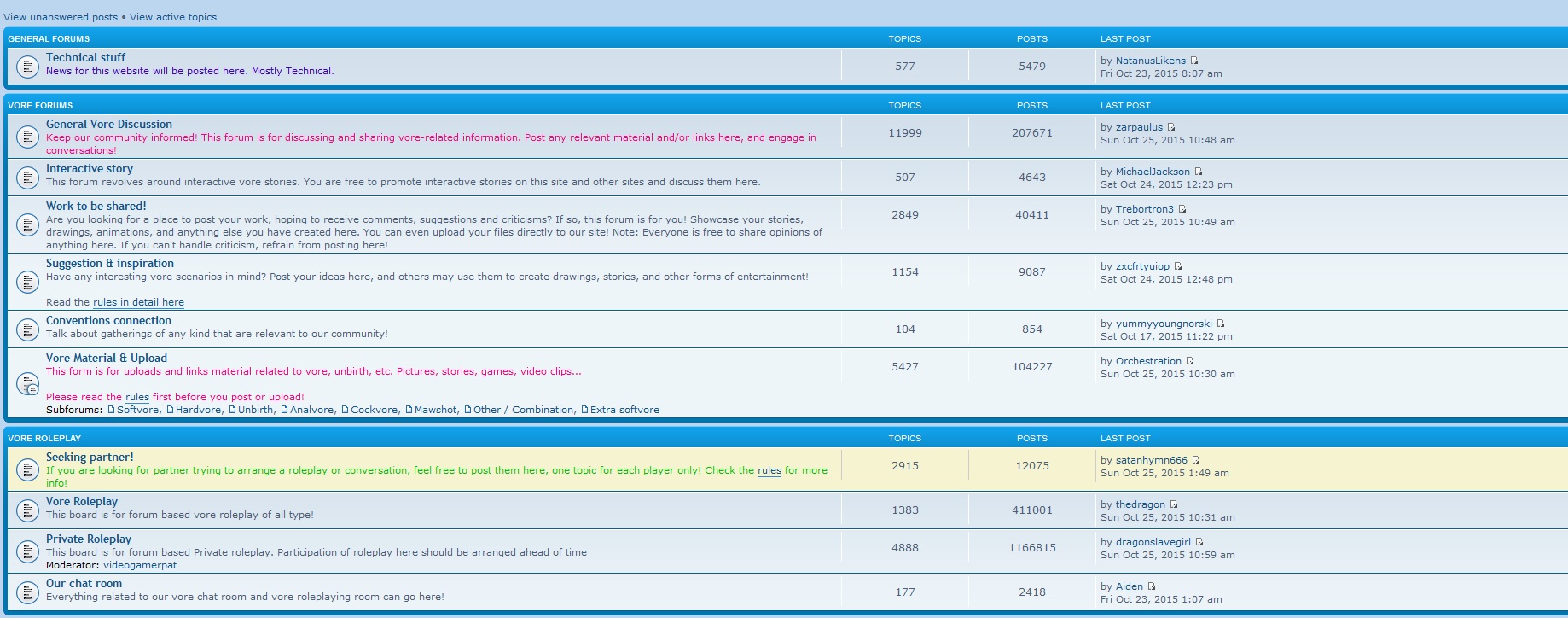The height and width of the screenshot is (618, 1568).
Task: Open the Work to be shared! forum
Action: pos(96,206)
